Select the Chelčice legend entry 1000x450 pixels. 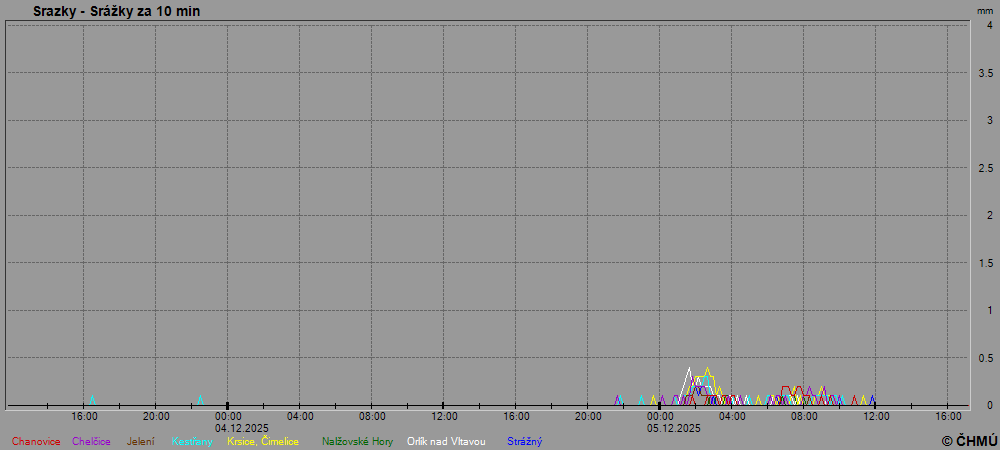(92, 441)
